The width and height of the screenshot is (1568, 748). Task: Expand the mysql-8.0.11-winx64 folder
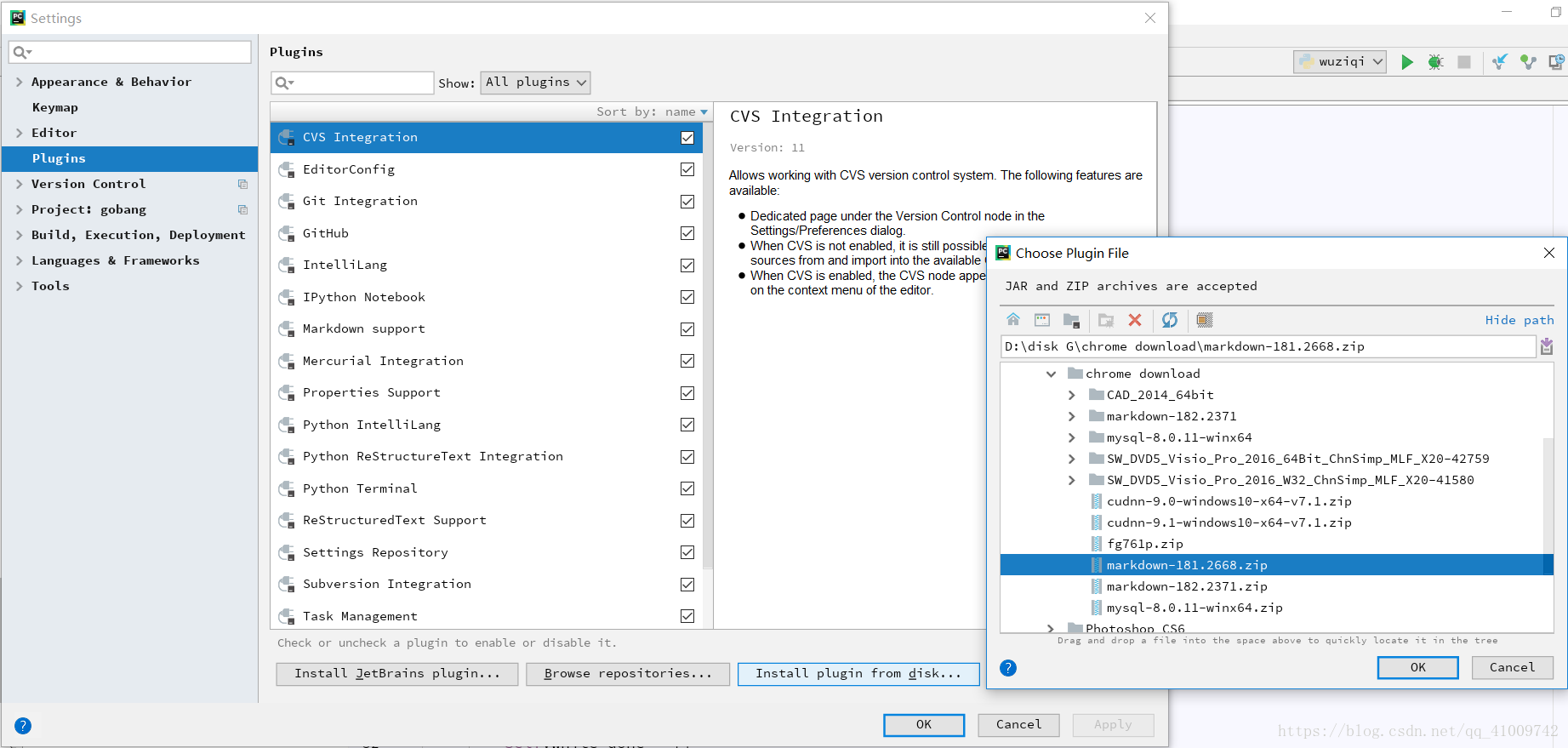pyautogui.click(x=1072, y=437)
